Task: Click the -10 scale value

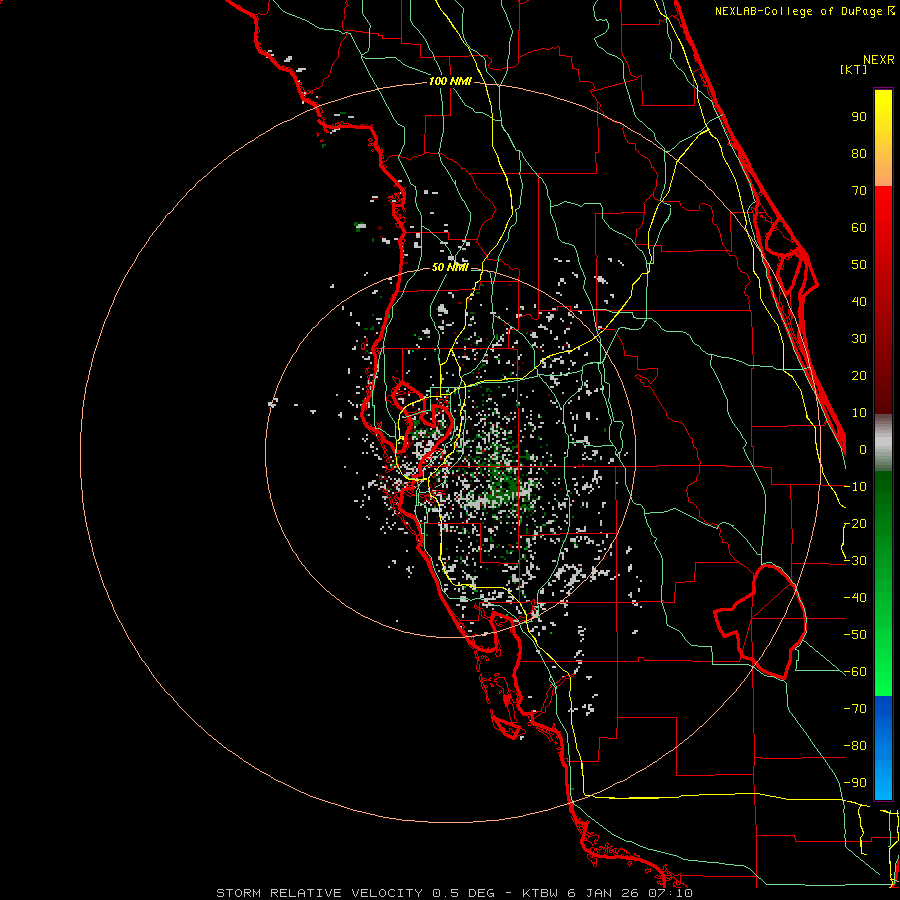Action: [855, 487]
